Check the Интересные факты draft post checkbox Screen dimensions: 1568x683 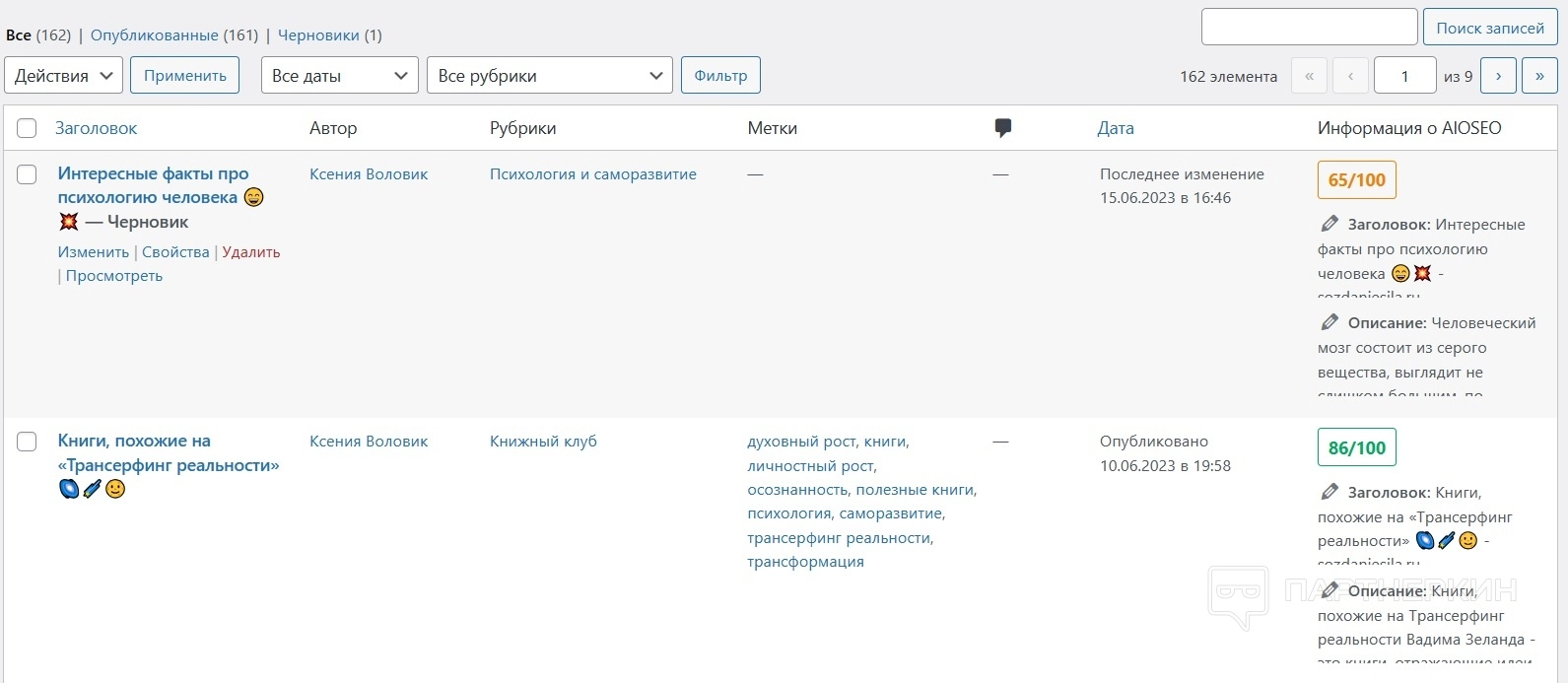[27, 174]
